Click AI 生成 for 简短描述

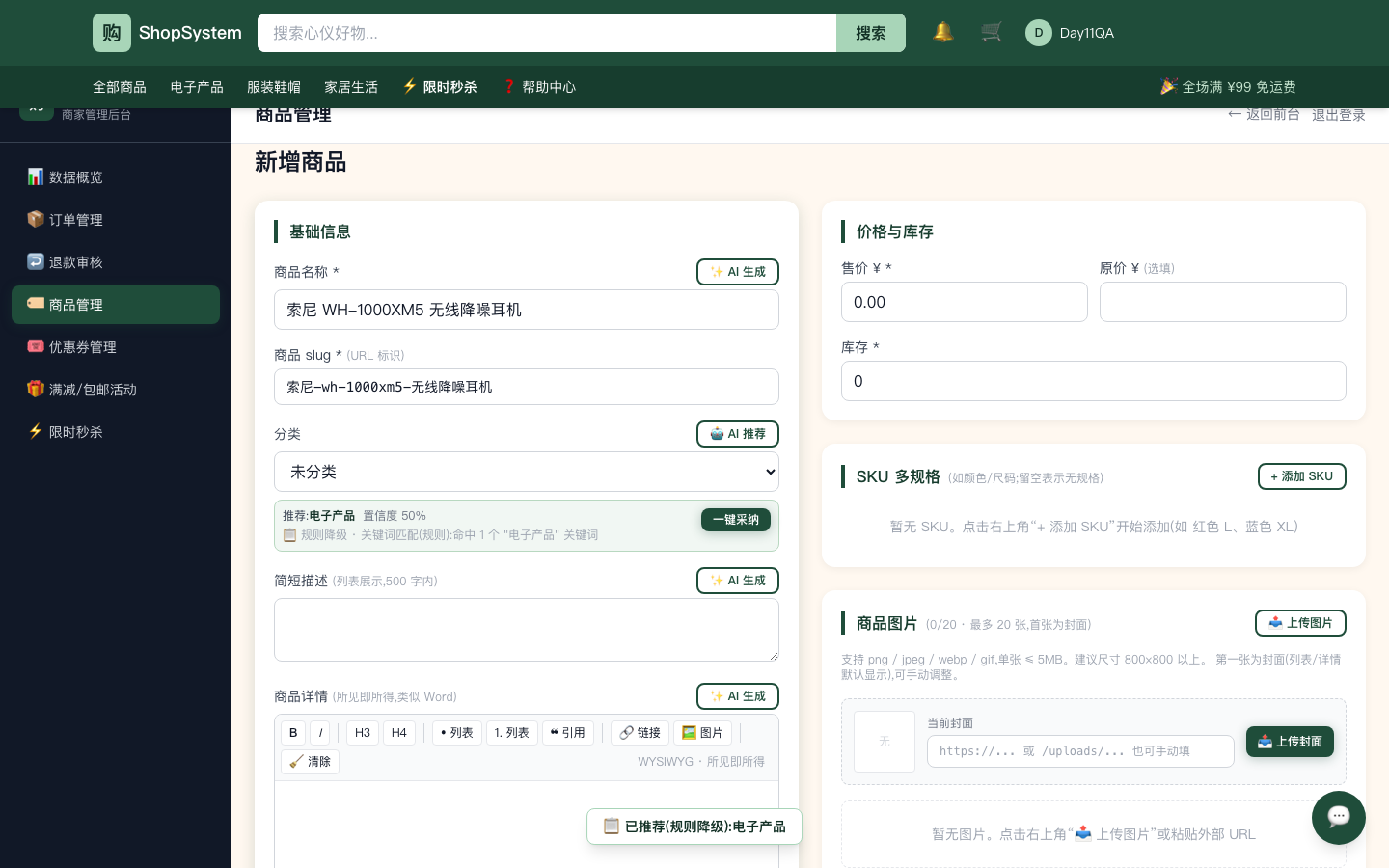[738, 581]
